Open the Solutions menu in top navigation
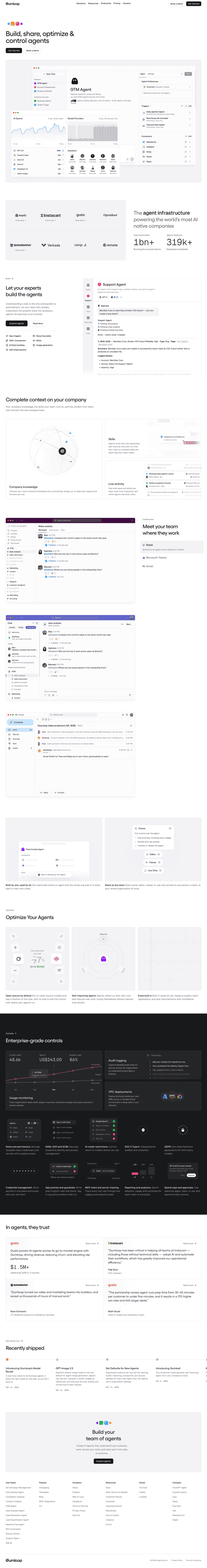The image size is (207, 1568). (81, 4)
